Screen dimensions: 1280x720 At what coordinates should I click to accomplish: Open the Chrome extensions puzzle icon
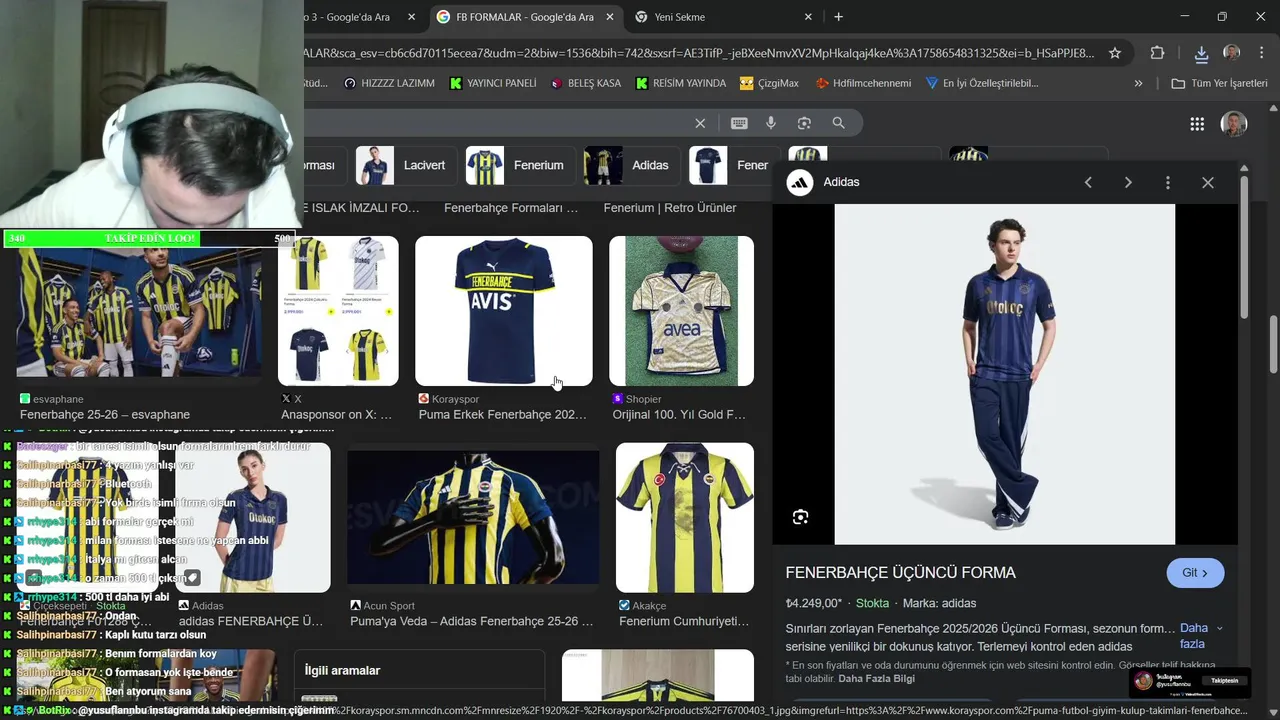pyautogui.click(x=1158, y=53)
